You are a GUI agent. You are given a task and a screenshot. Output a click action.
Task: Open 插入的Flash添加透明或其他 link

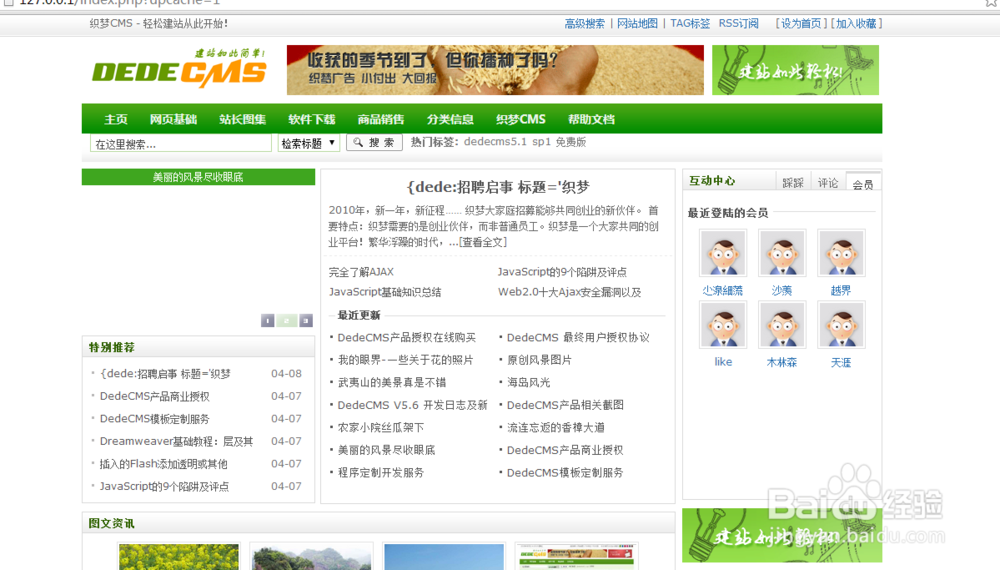pos(163,464)
